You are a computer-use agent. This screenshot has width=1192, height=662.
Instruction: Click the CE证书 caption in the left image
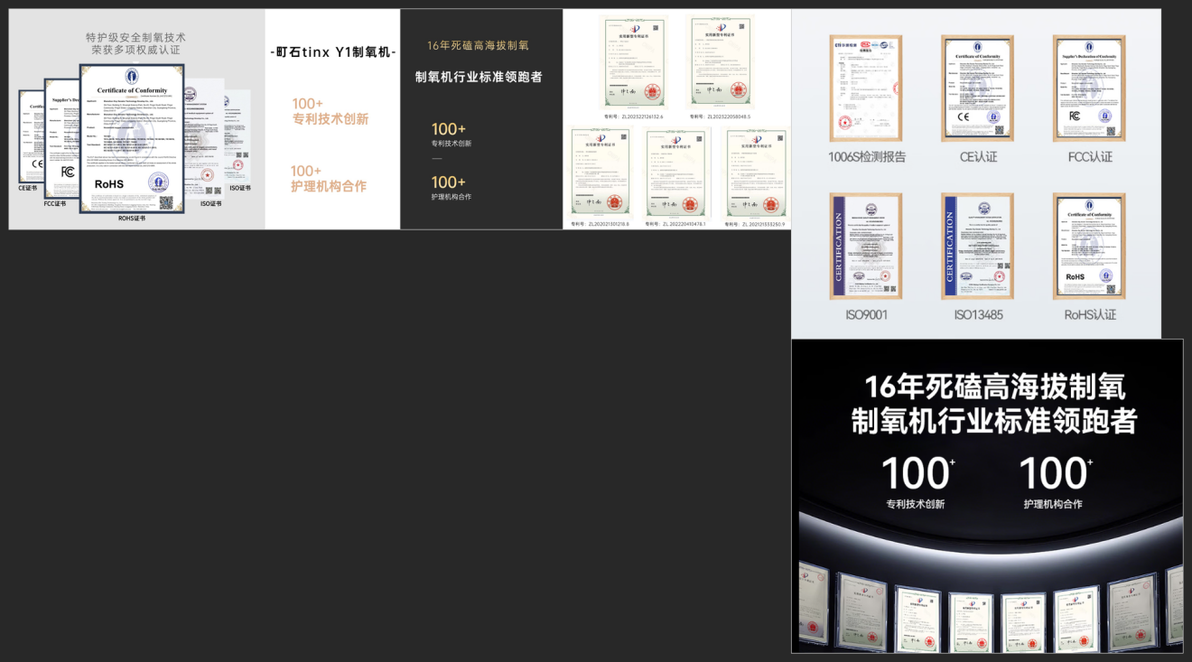tap(27, 188)
